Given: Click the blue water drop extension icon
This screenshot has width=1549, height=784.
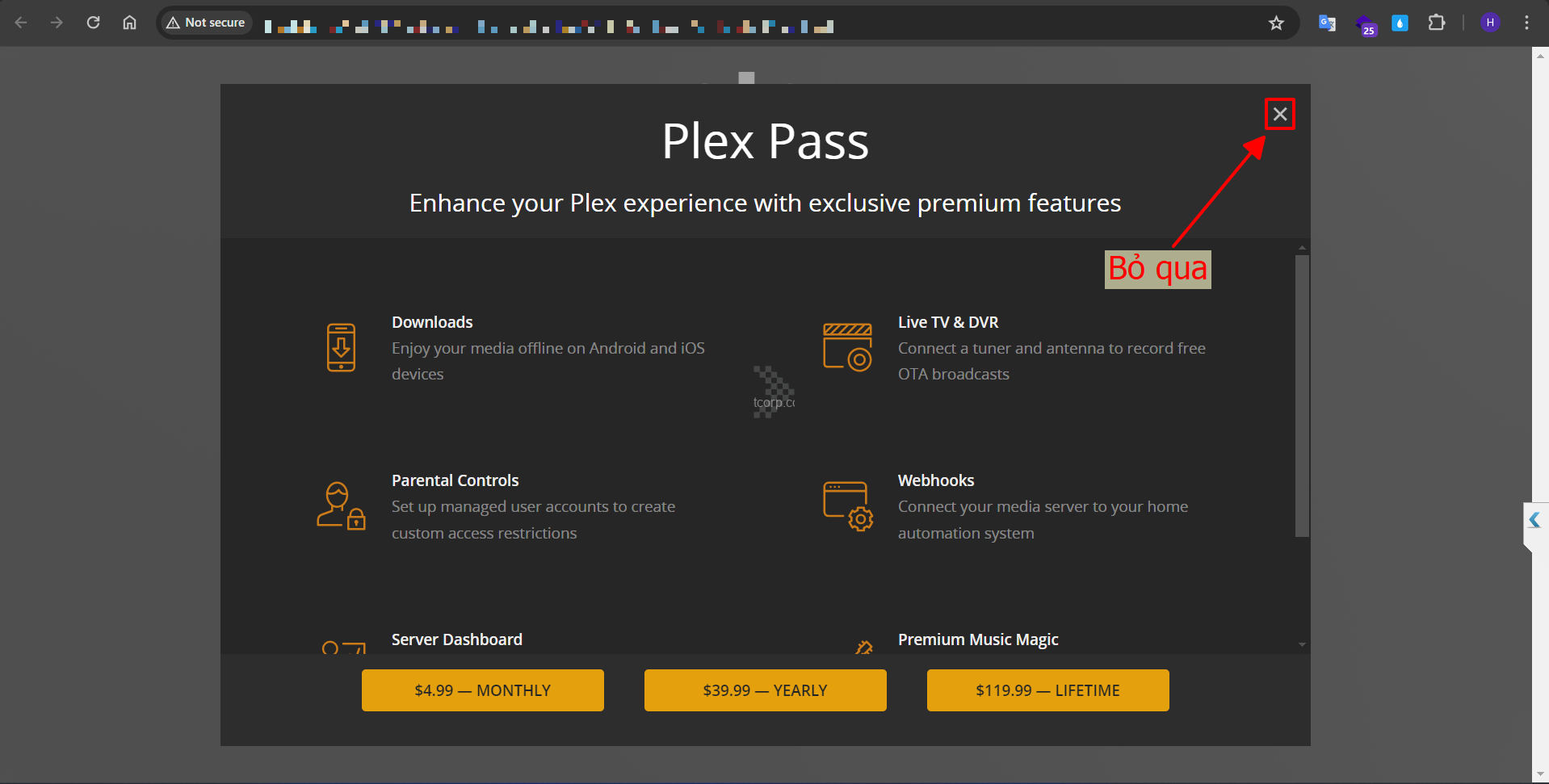Looking at the screenshot, I should pos(1400,23).
